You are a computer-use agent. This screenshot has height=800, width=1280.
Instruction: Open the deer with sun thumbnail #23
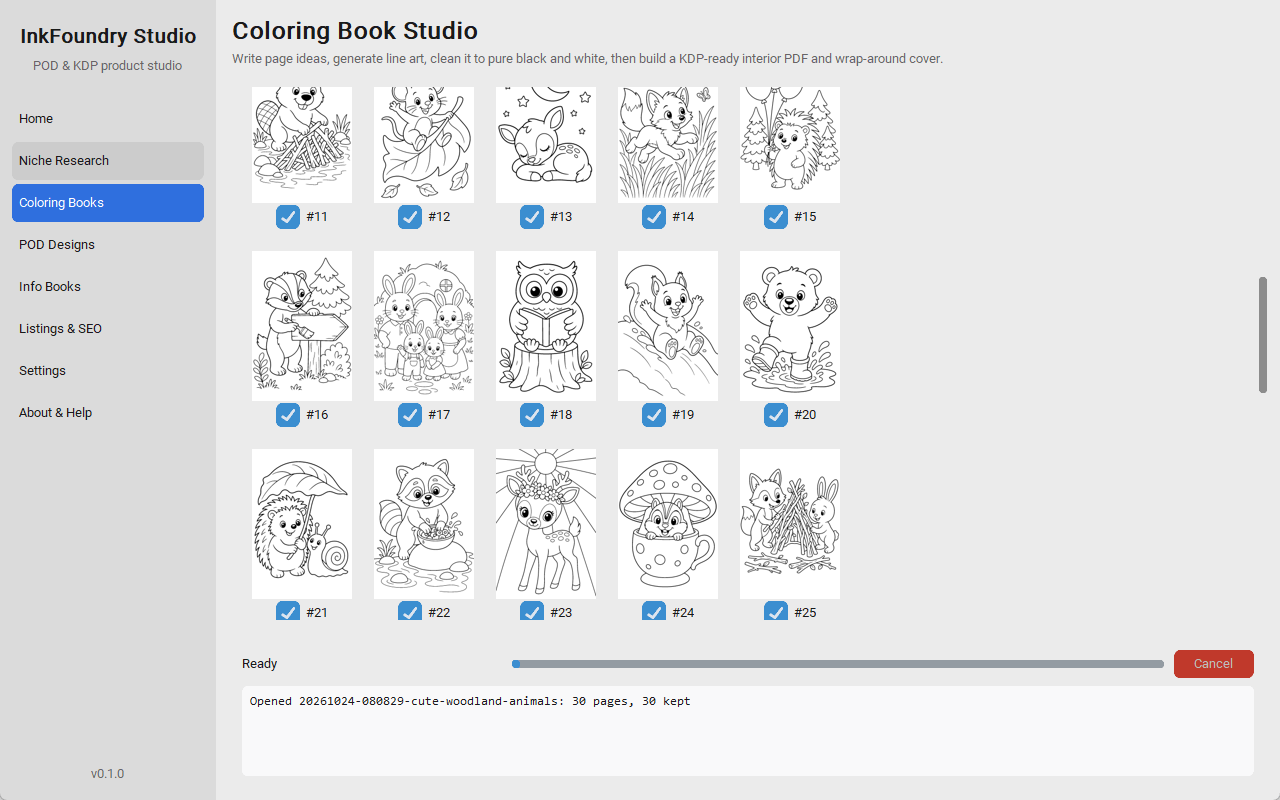point(546,524)
